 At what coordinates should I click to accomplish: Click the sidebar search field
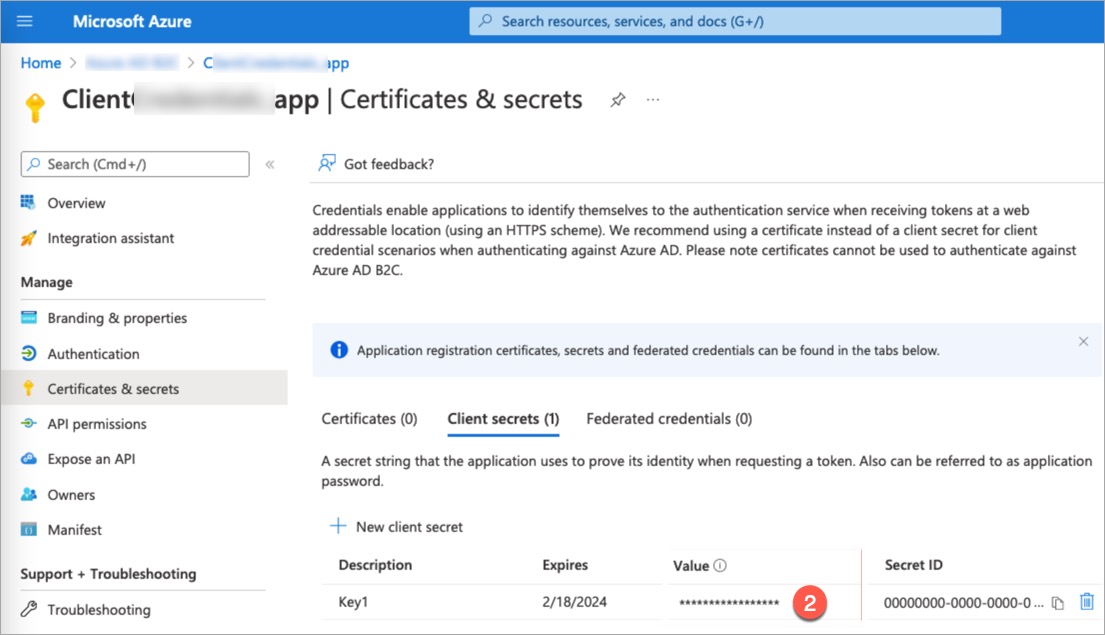point(135,164)
